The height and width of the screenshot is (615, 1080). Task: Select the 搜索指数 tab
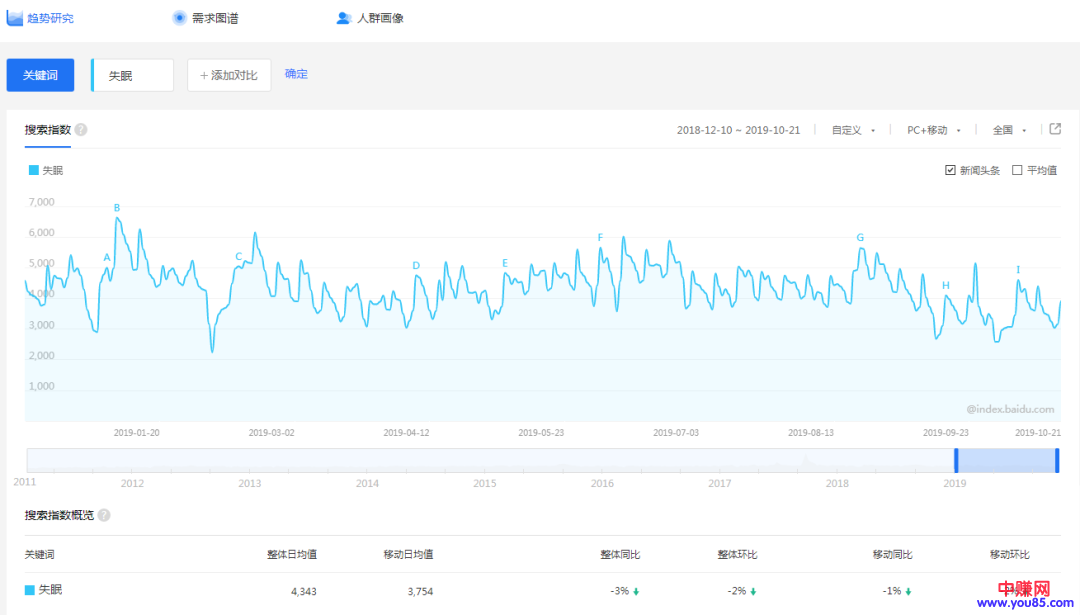point(48,130)
